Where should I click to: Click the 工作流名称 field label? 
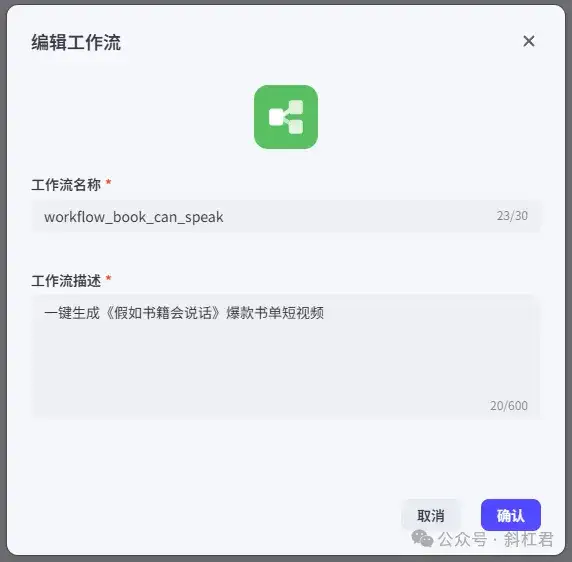66,185
